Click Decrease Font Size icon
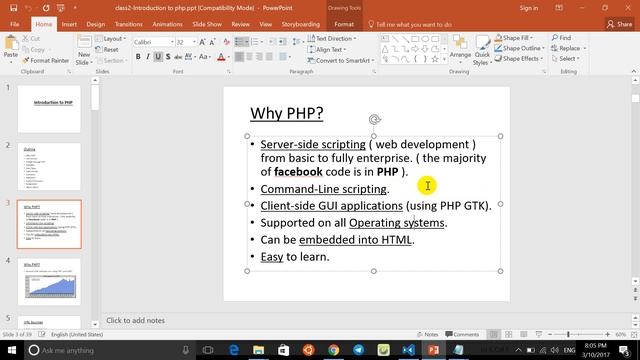Image resolution: width=640 pixels, height=360 pixels. pos(212,42)
